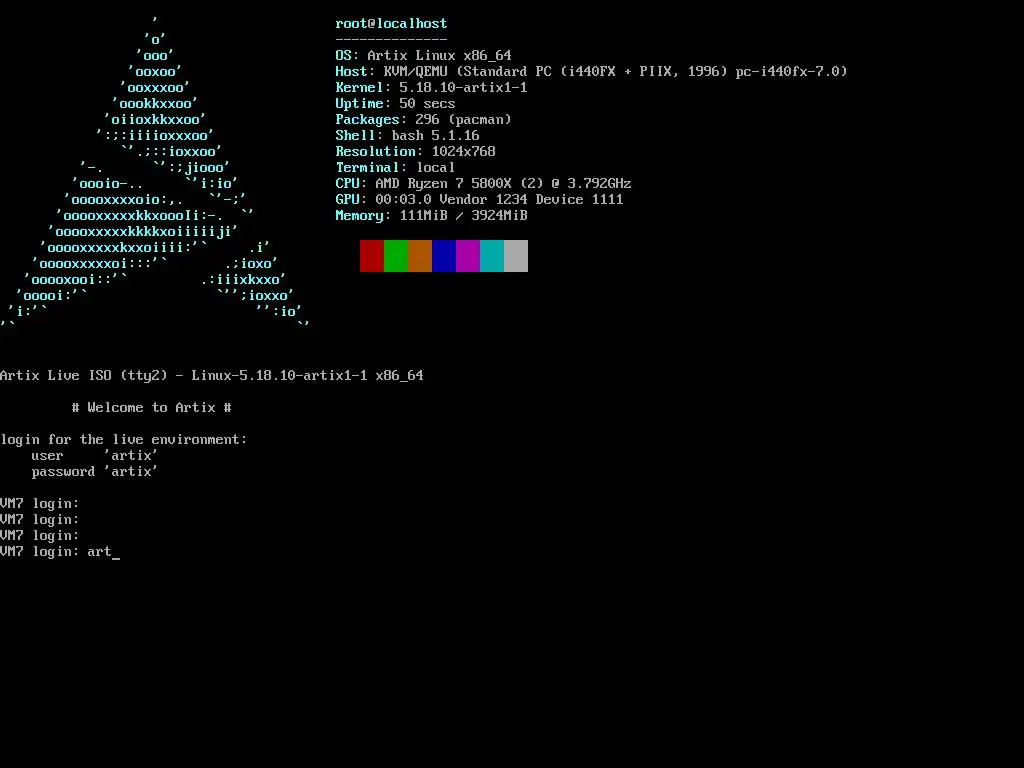Click the 'root@localhost' header text
Viewport: 1024px width, 768px height.
coord(391,24)
